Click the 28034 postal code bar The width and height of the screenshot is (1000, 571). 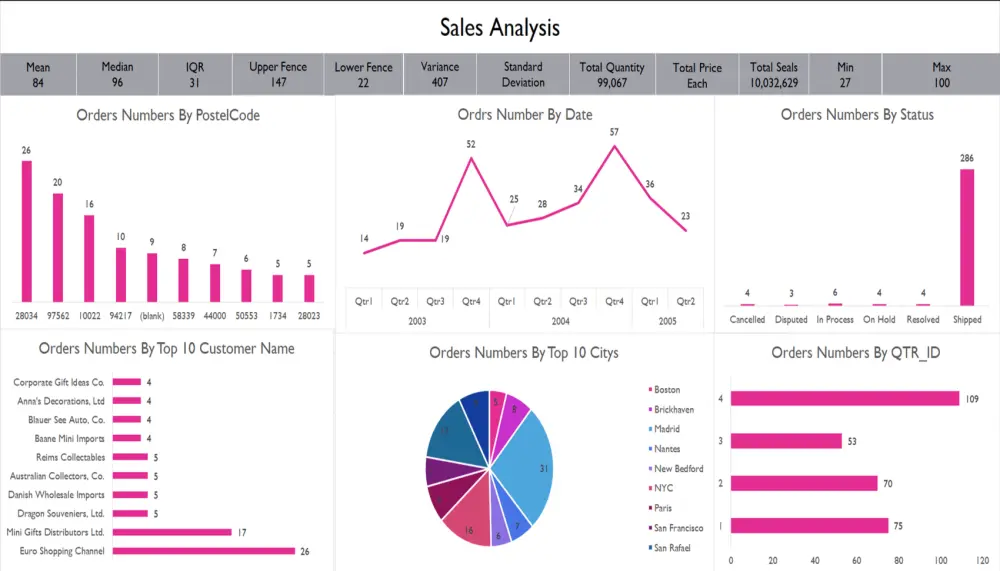pos(27,231)
